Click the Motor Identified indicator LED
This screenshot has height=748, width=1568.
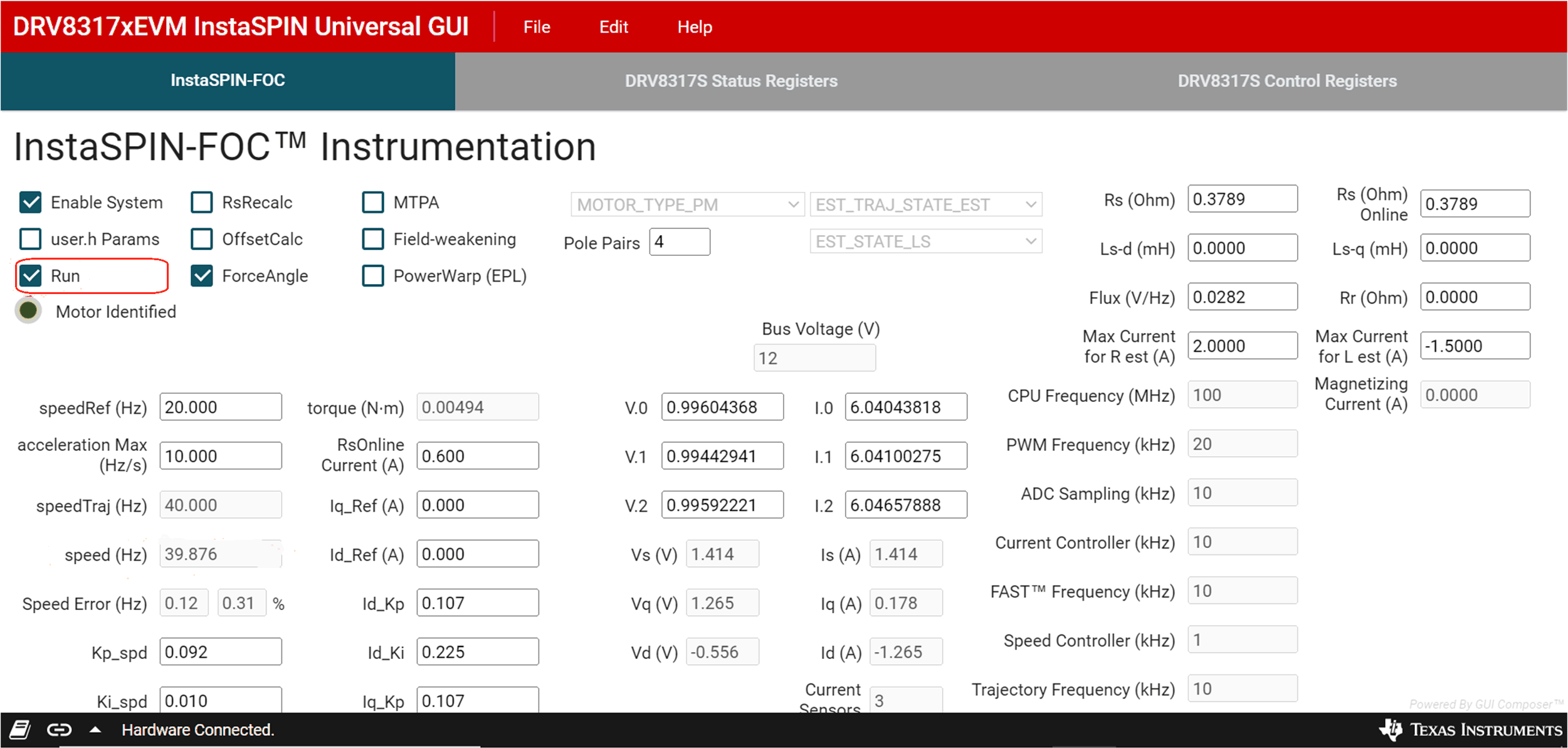(28, 310)
